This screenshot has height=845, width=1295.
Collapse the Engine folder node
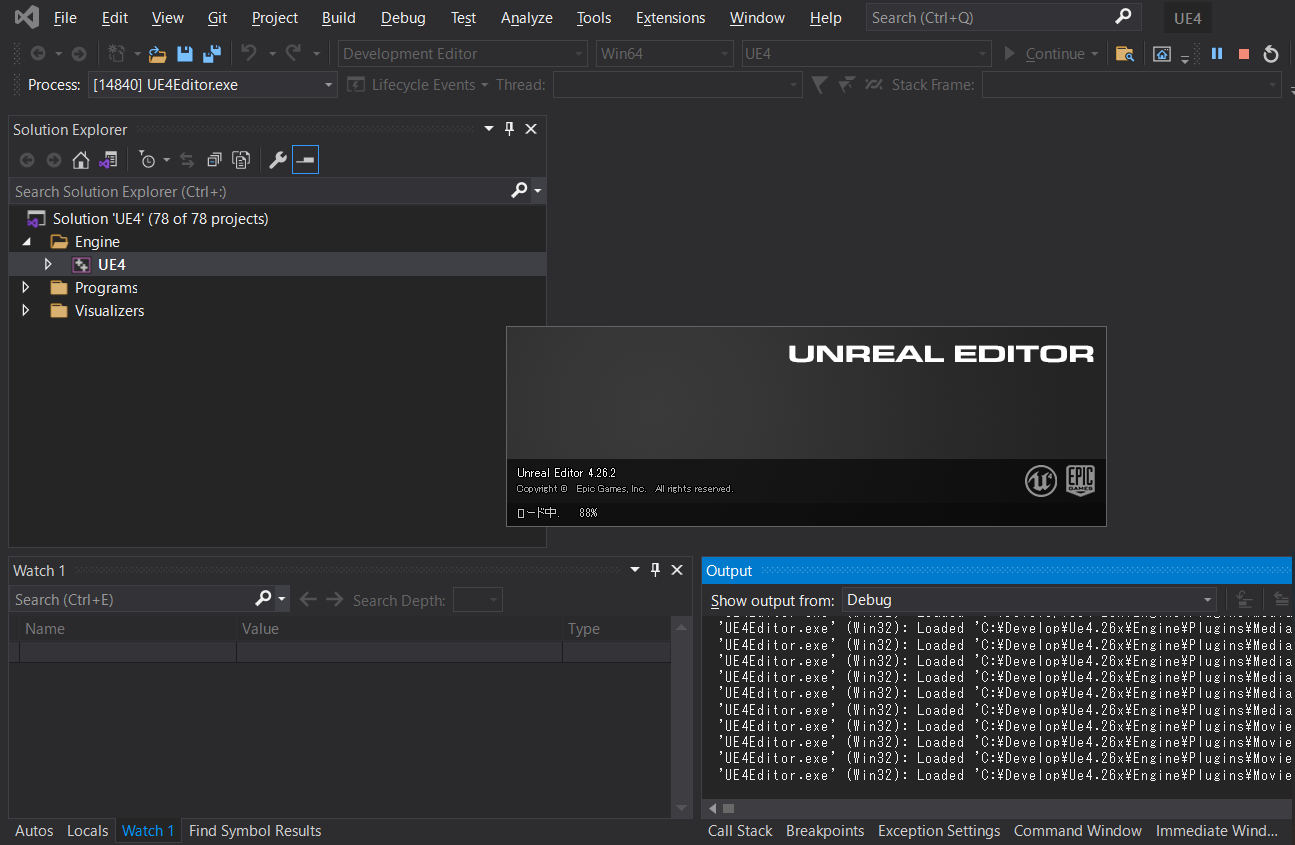tap(27, 242)
